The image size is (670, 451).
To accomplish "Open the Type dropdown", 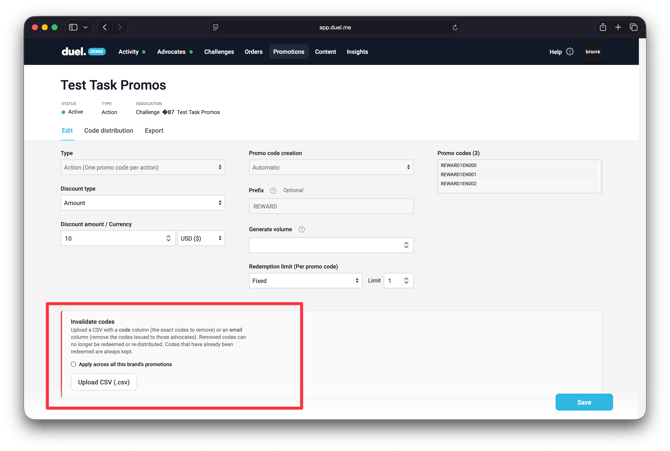I will (143, 167).
